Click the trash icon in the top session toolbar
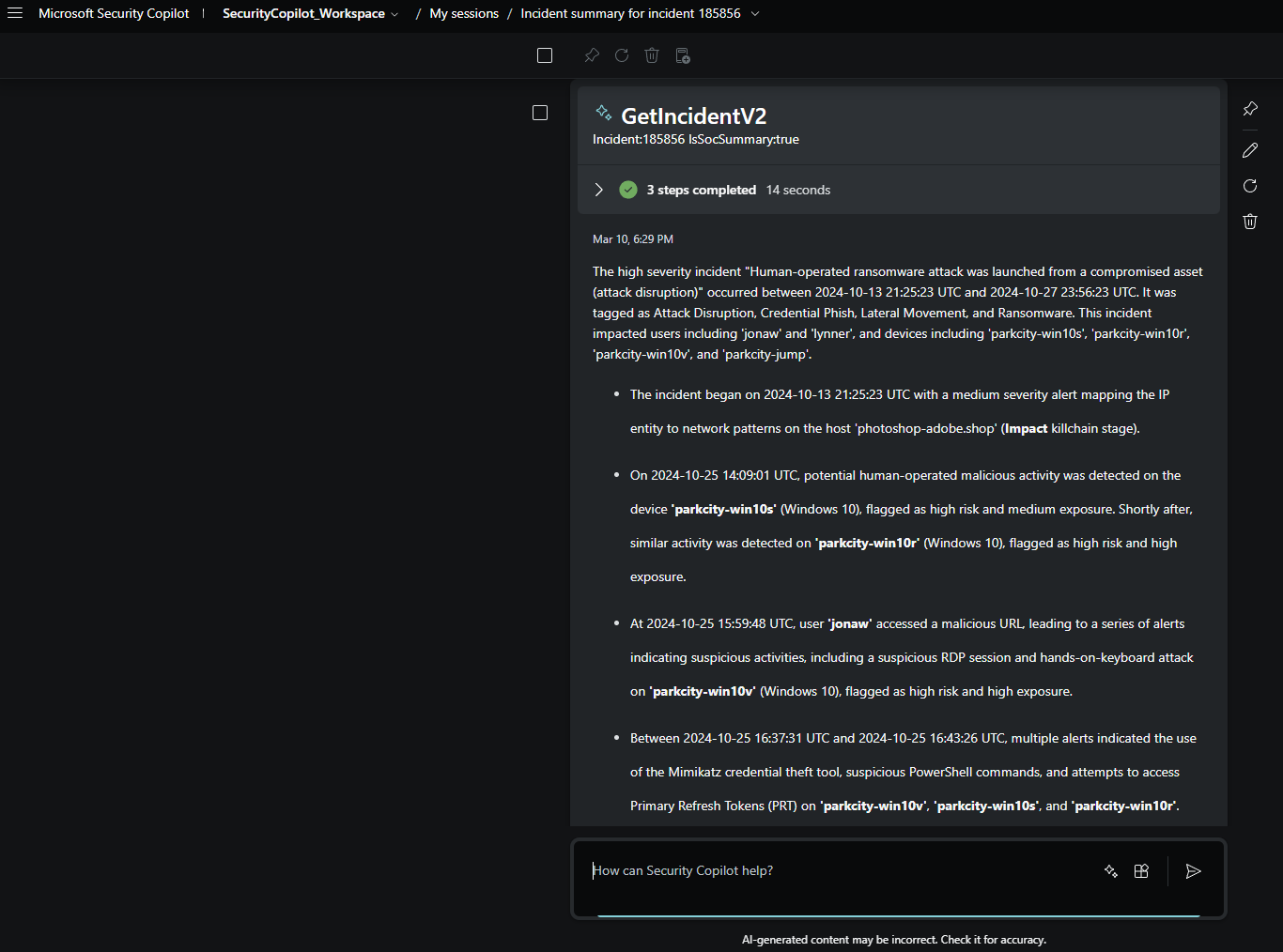The height and width of the screenshot is (952, 1283). pos(652,55)
